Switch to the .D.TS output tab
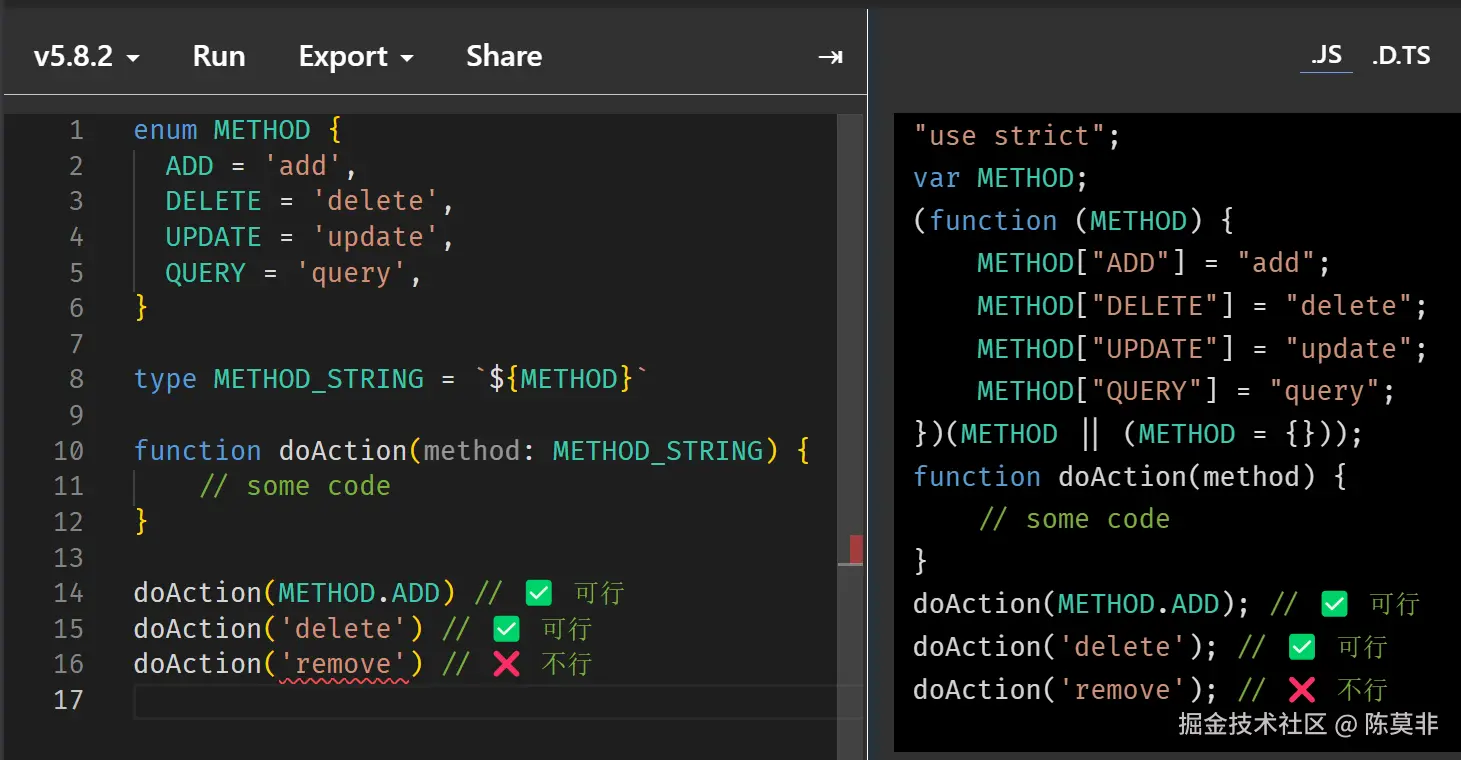The height and width of the screenshot is (760, 1461). click(1401, 56)
